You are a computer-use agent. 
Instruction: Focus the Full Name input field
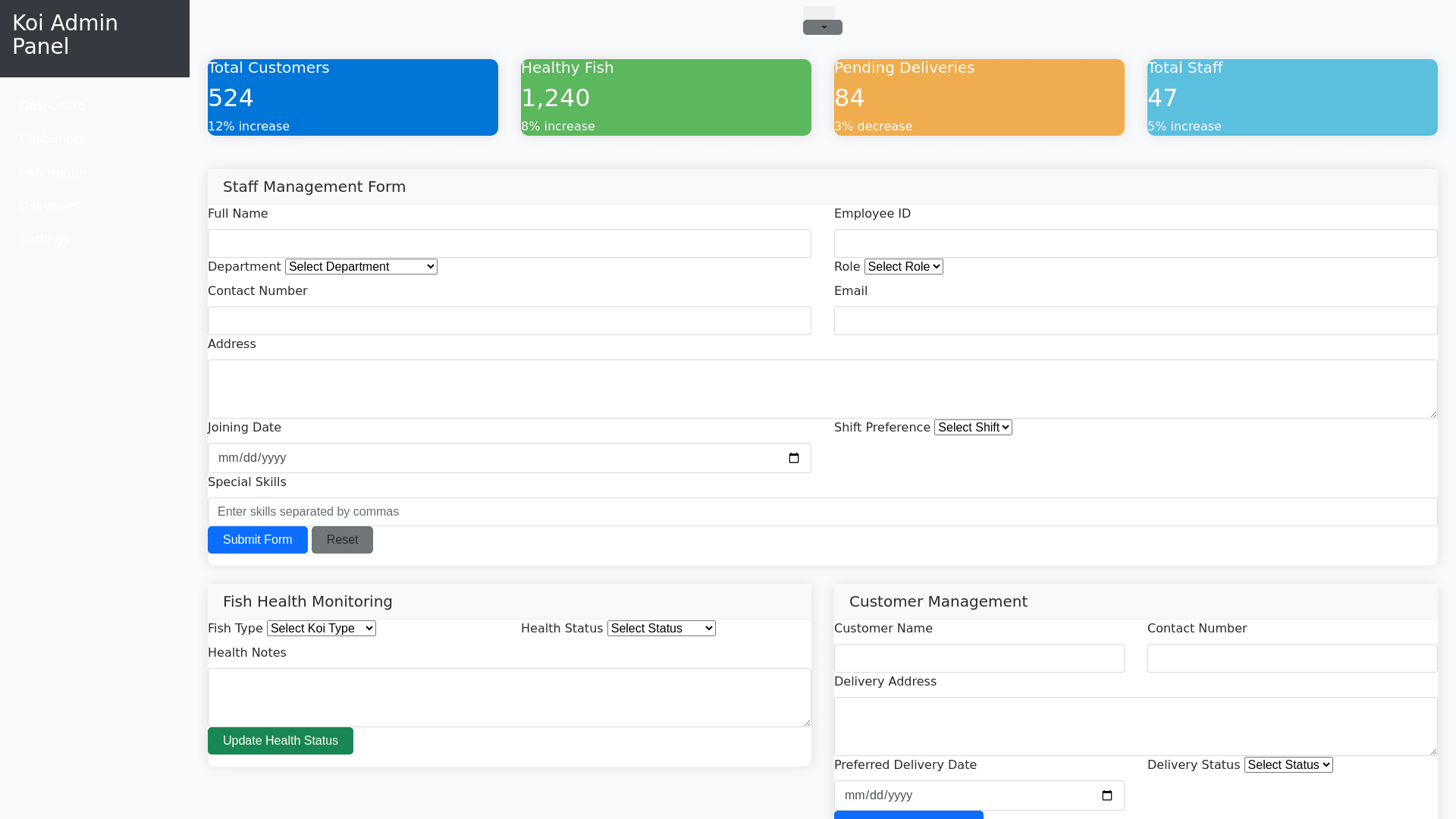click(509, 243)
